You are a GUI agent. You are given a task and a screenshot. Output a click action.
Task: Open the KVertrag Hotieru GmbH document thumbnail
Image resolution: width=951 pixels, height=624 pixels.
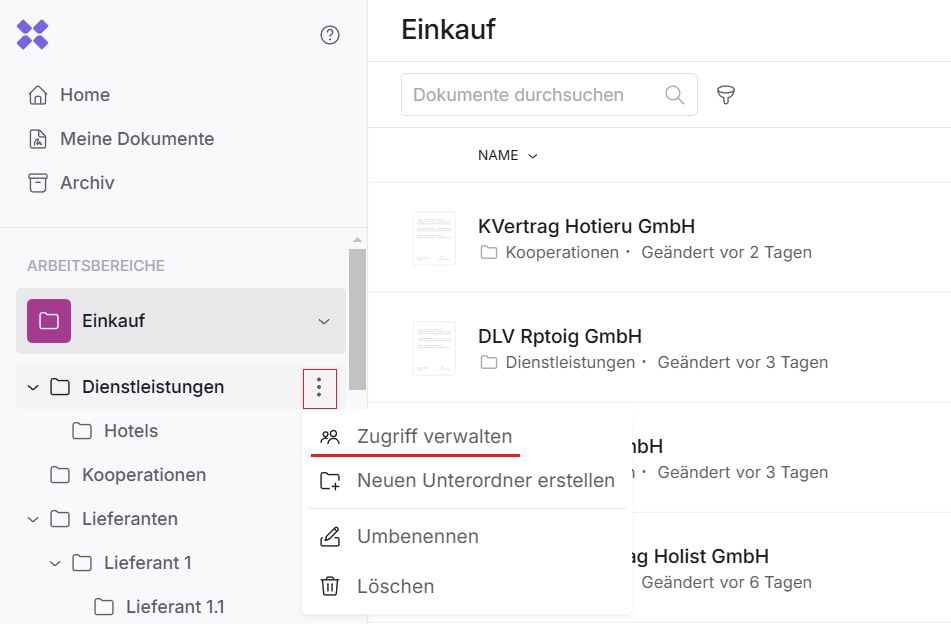coord(434,238)
